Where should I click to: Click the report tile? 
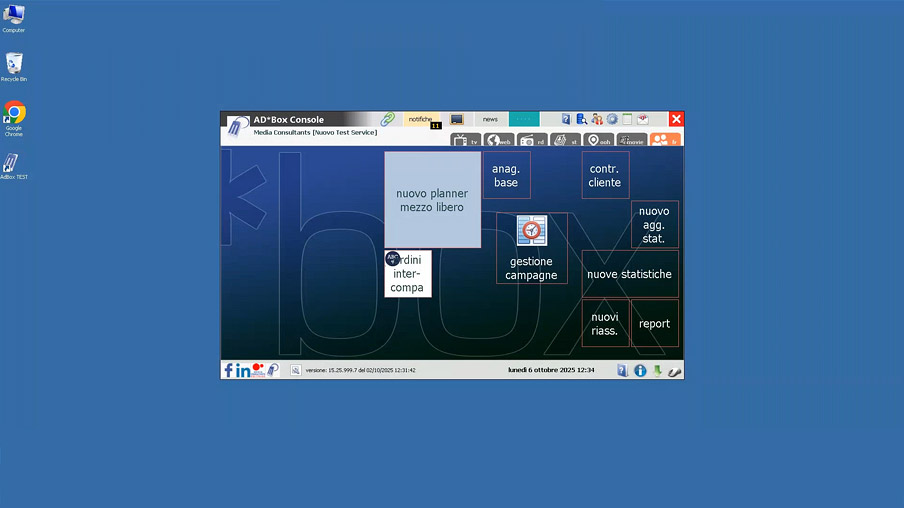point(655,323)
